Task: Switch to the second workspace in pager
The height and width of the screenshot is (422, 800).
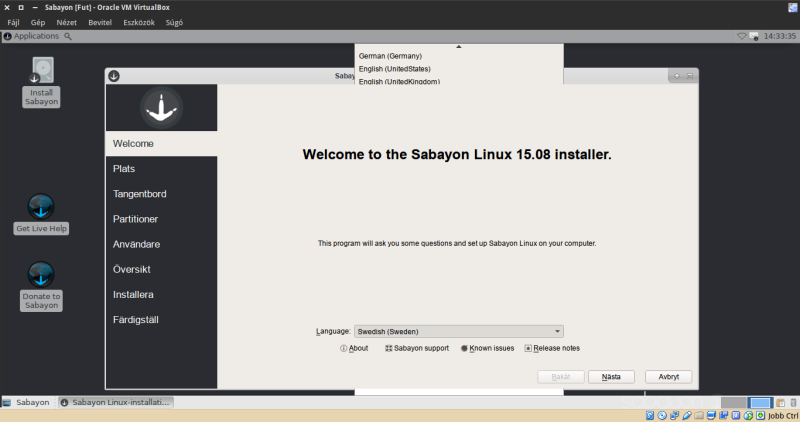Action: click(x=760, y=403)
